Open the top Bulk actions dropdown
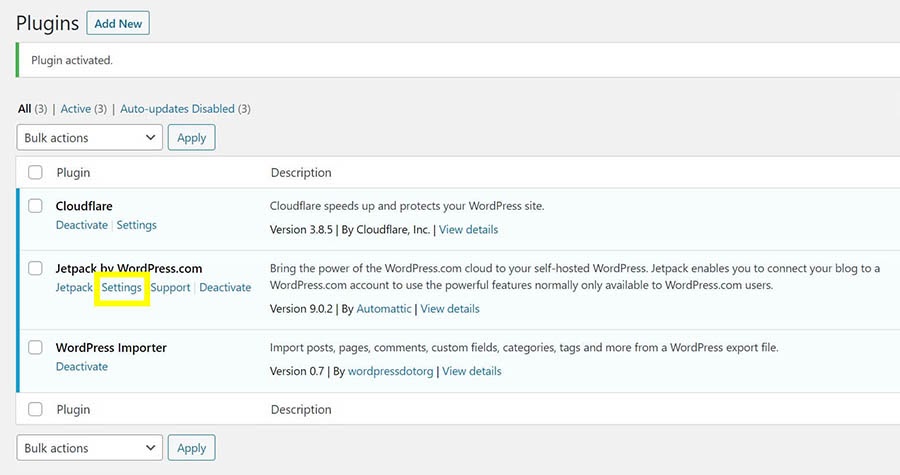900x475 pixels. pos(90,138)
